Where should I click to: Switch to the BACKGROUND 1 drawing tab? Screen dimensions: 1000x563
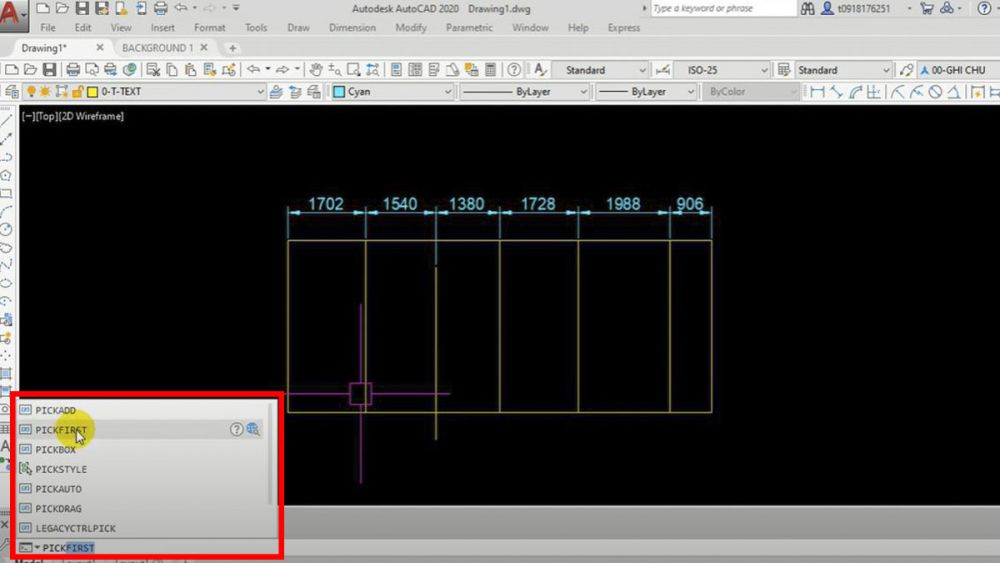click(x=157, y=48)
